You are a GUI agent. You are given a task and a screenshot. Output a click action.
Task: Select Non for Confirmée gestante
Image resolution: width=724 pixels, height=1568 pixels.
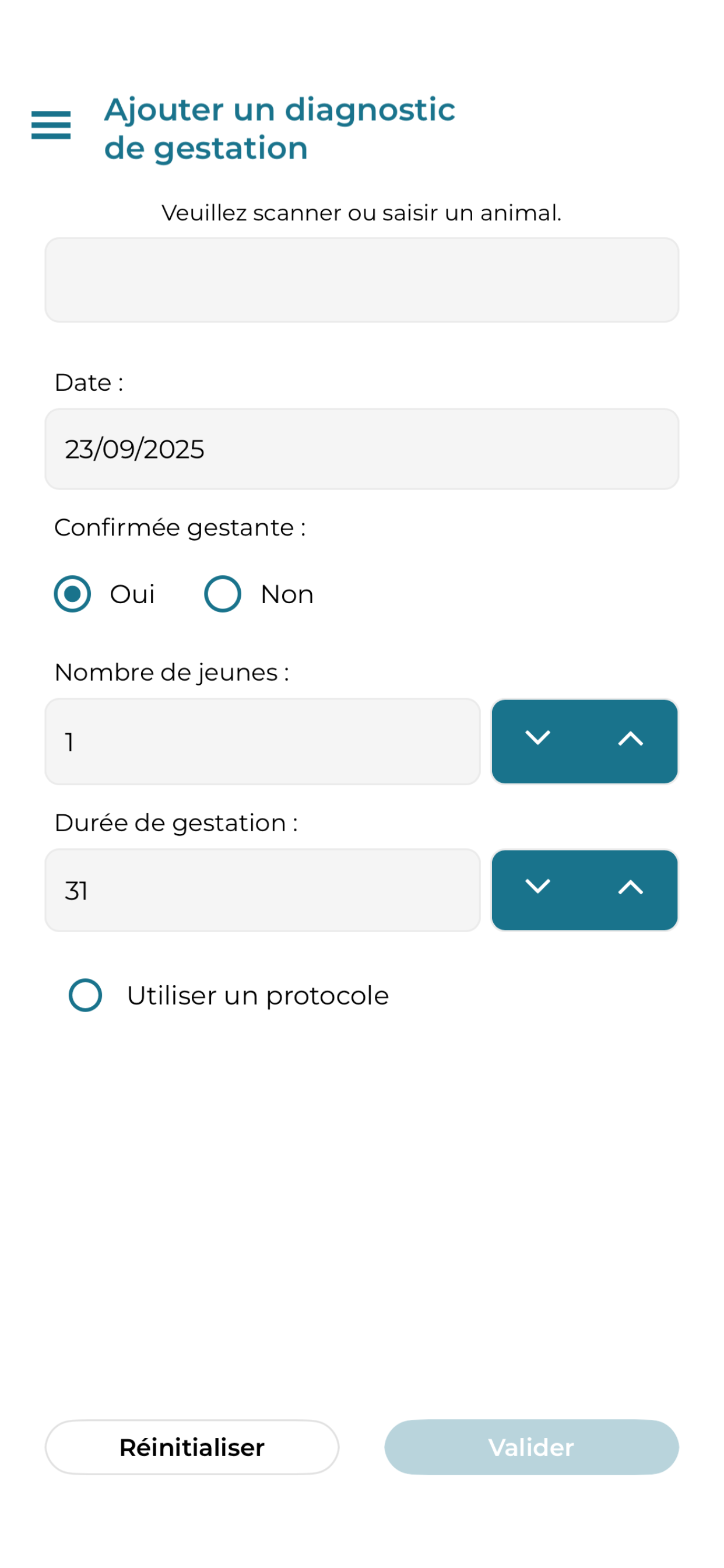click(223, 593)
